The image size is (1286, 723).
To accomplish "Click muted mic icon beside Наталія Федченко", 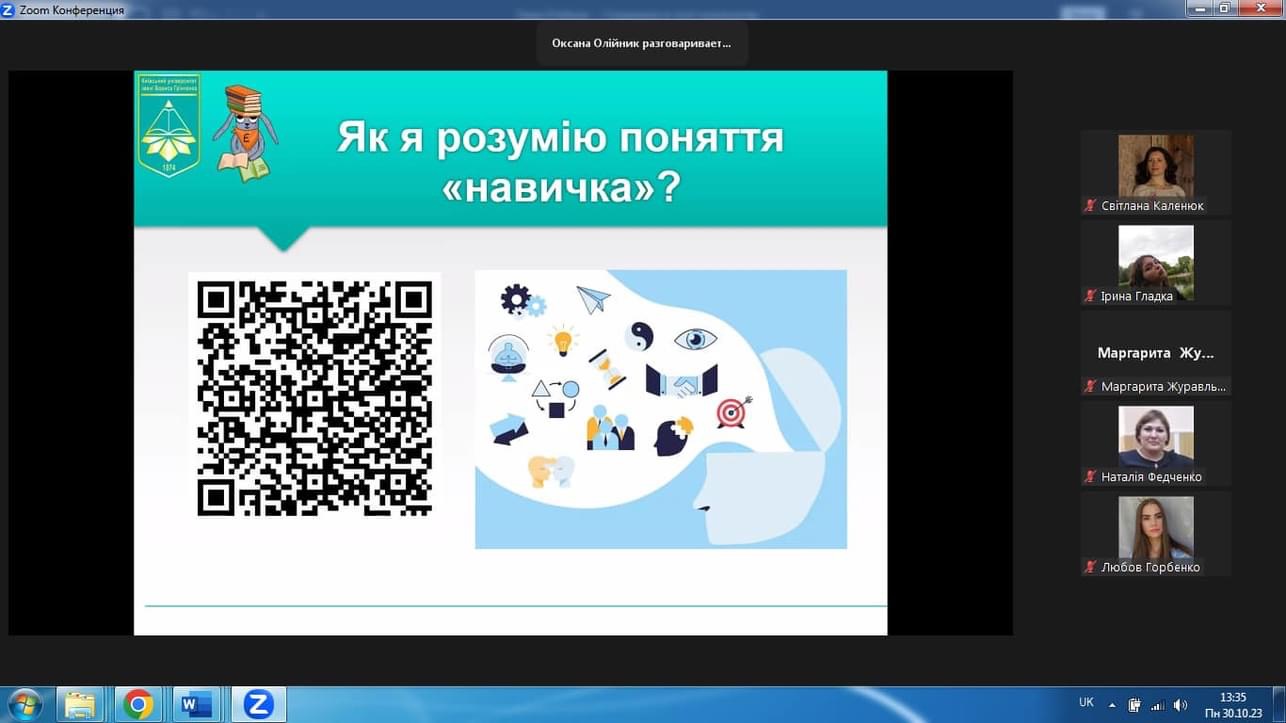I will pyautogui.click(x=1091, y=477).
